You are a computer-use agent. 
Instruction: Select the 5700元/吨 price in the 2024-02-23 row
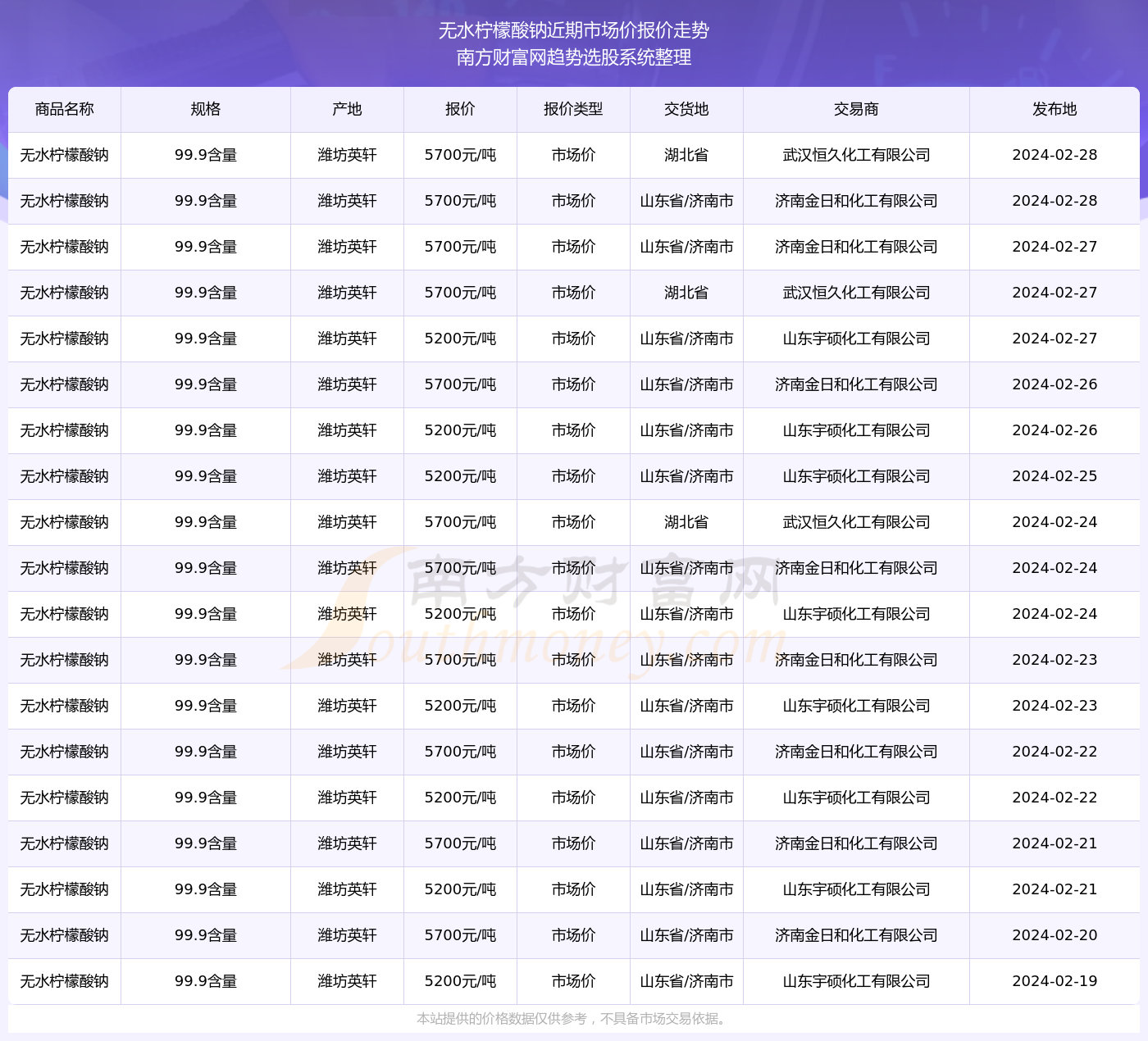(x=460, y=660)
